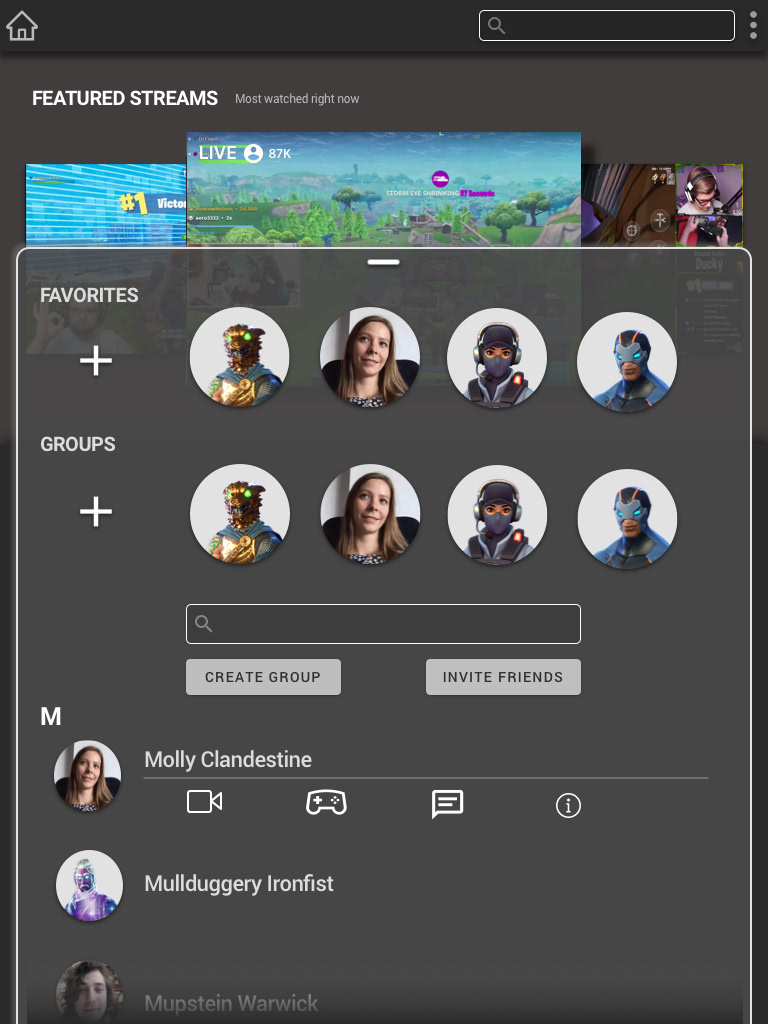Select blue masked hero avatar in Favorites
The image size is (768, 1024).
(x=627, y=361)
